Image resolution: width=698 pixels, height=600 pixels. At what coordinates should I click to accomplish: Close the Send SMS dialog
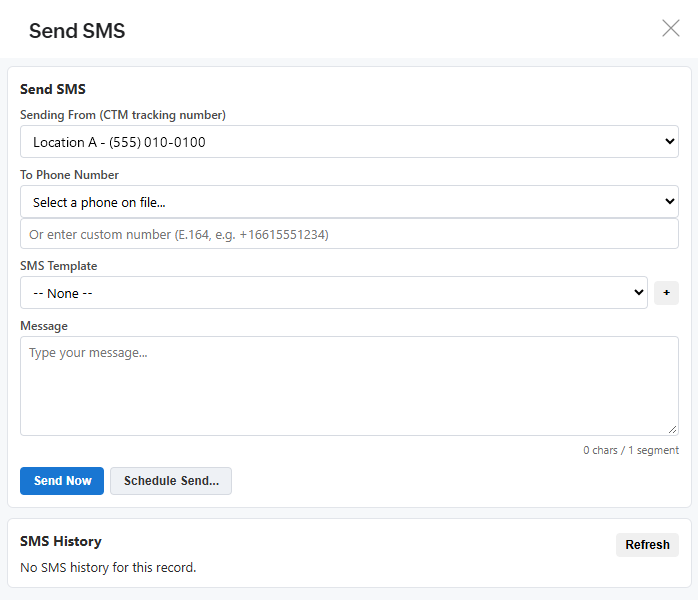(670, 28)
